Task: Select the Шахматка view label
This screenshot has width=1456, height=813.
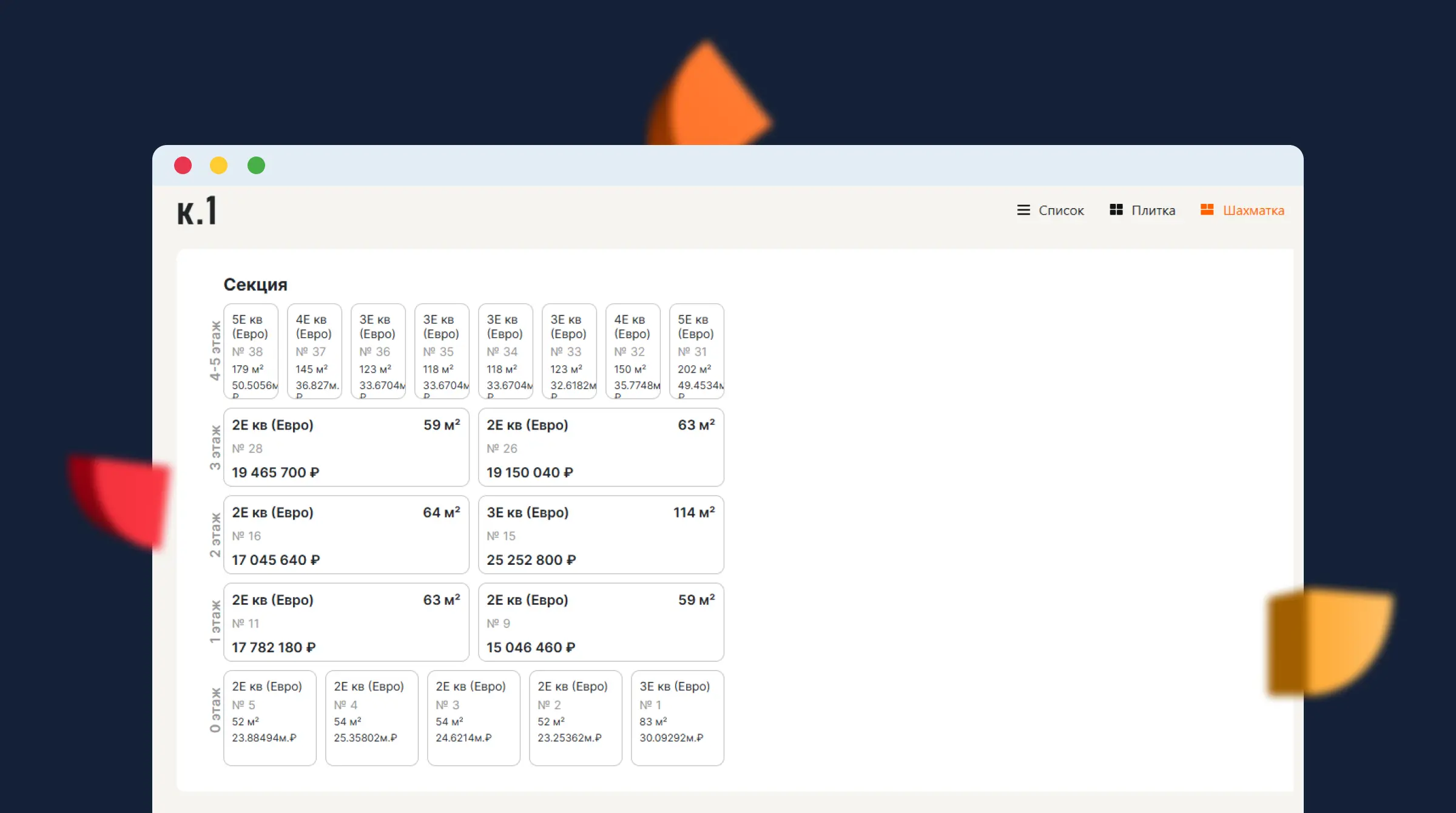Action: [x=1253, y=211]
